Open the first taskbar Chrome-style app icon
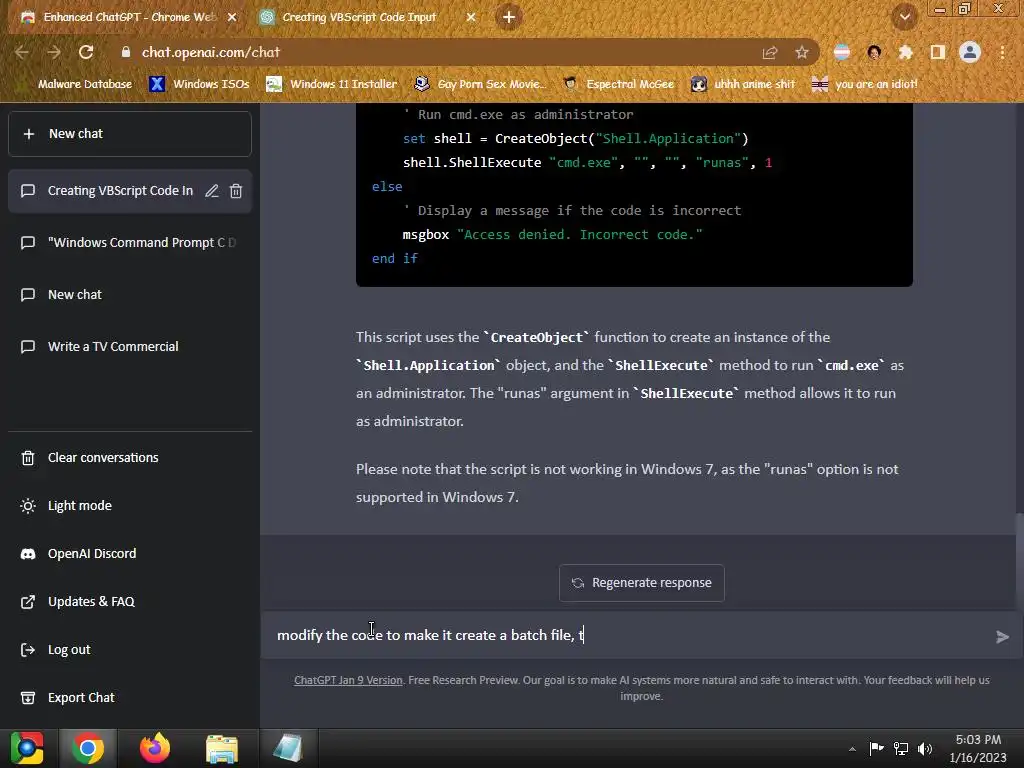This screenshot has width=1024, height=768. point(27,748)
